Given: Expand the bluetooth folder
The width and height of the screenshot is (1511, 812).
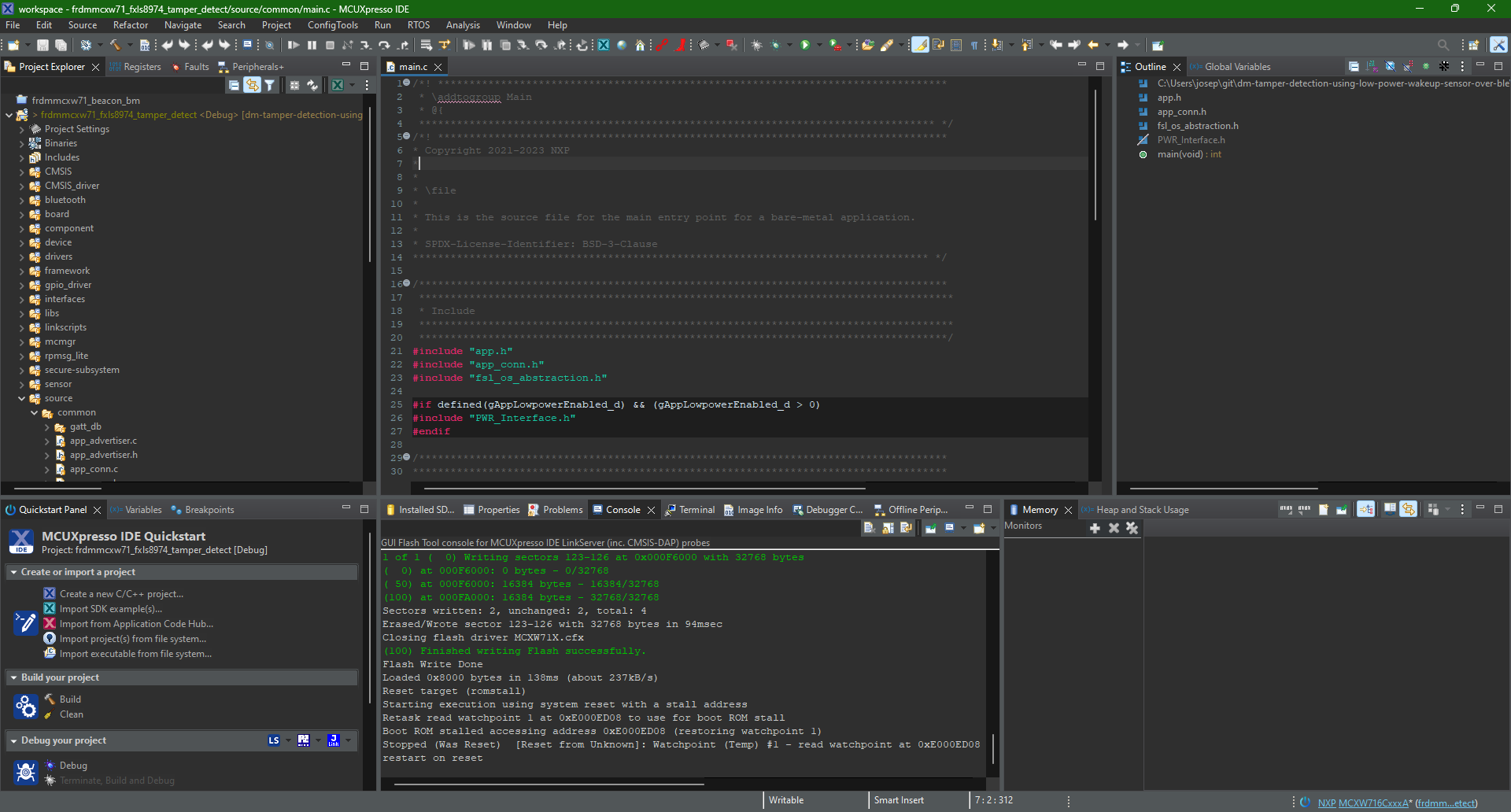Looking at the screenshot, I should tap(22, 201).
